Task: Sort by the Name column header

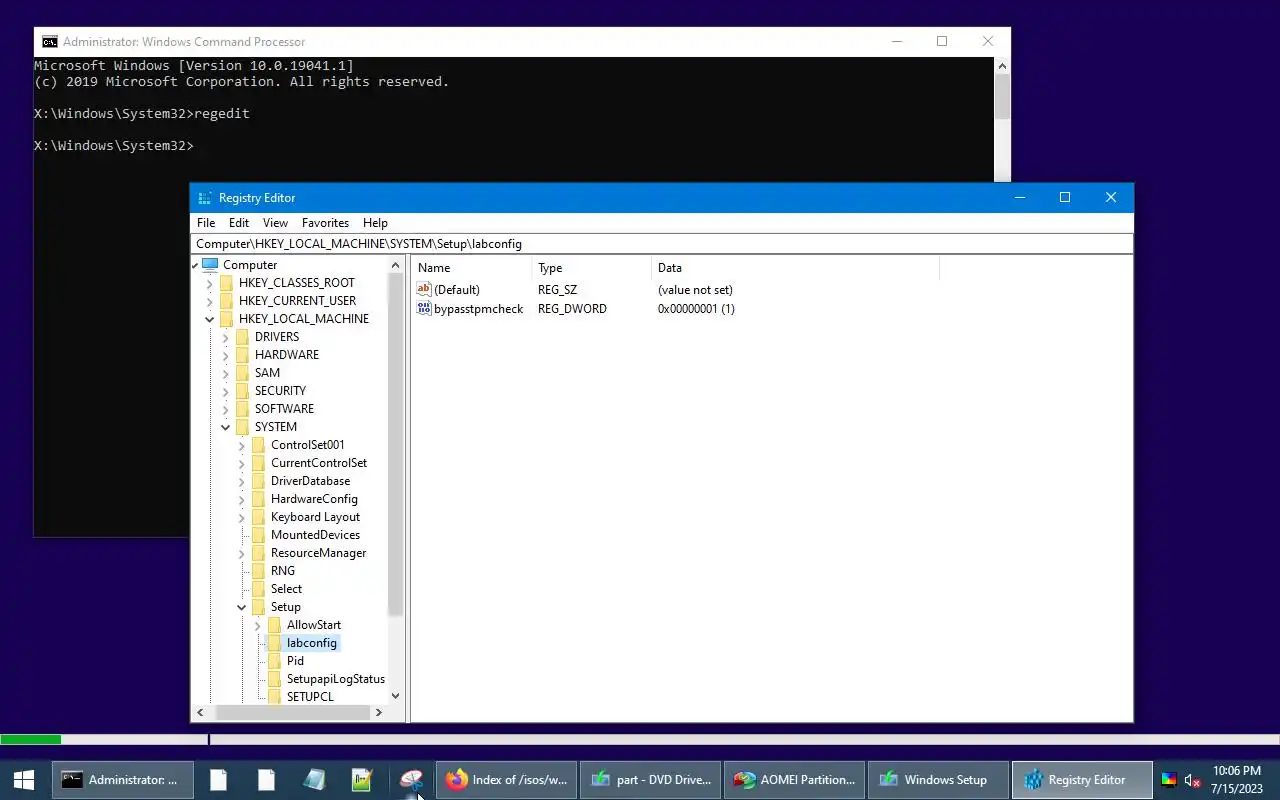Action: [472, 268]
